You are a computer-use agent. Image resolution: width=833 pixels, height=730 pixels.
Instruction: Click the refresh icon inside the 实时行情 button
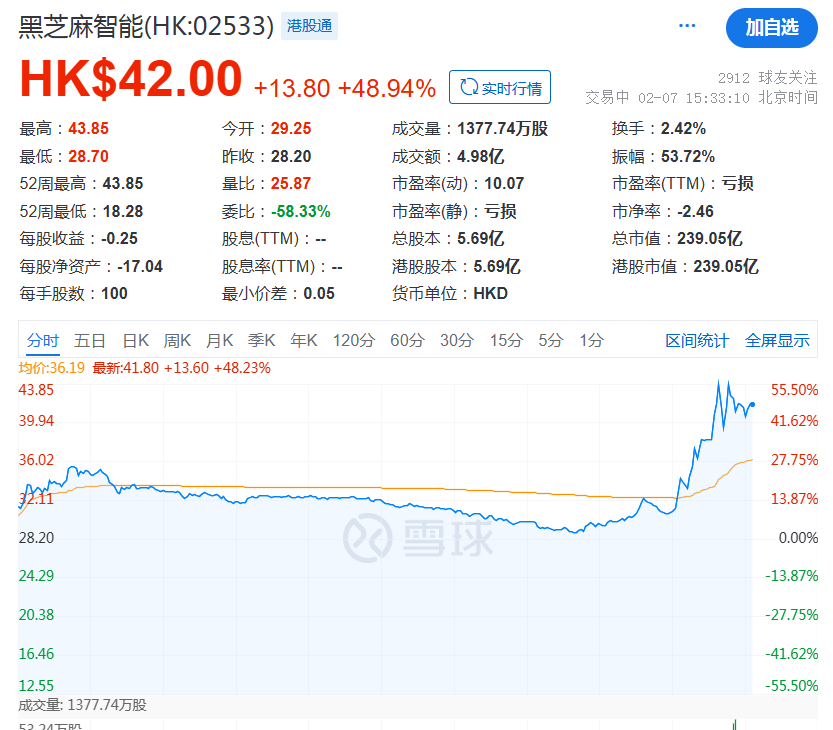click(470, 87)
